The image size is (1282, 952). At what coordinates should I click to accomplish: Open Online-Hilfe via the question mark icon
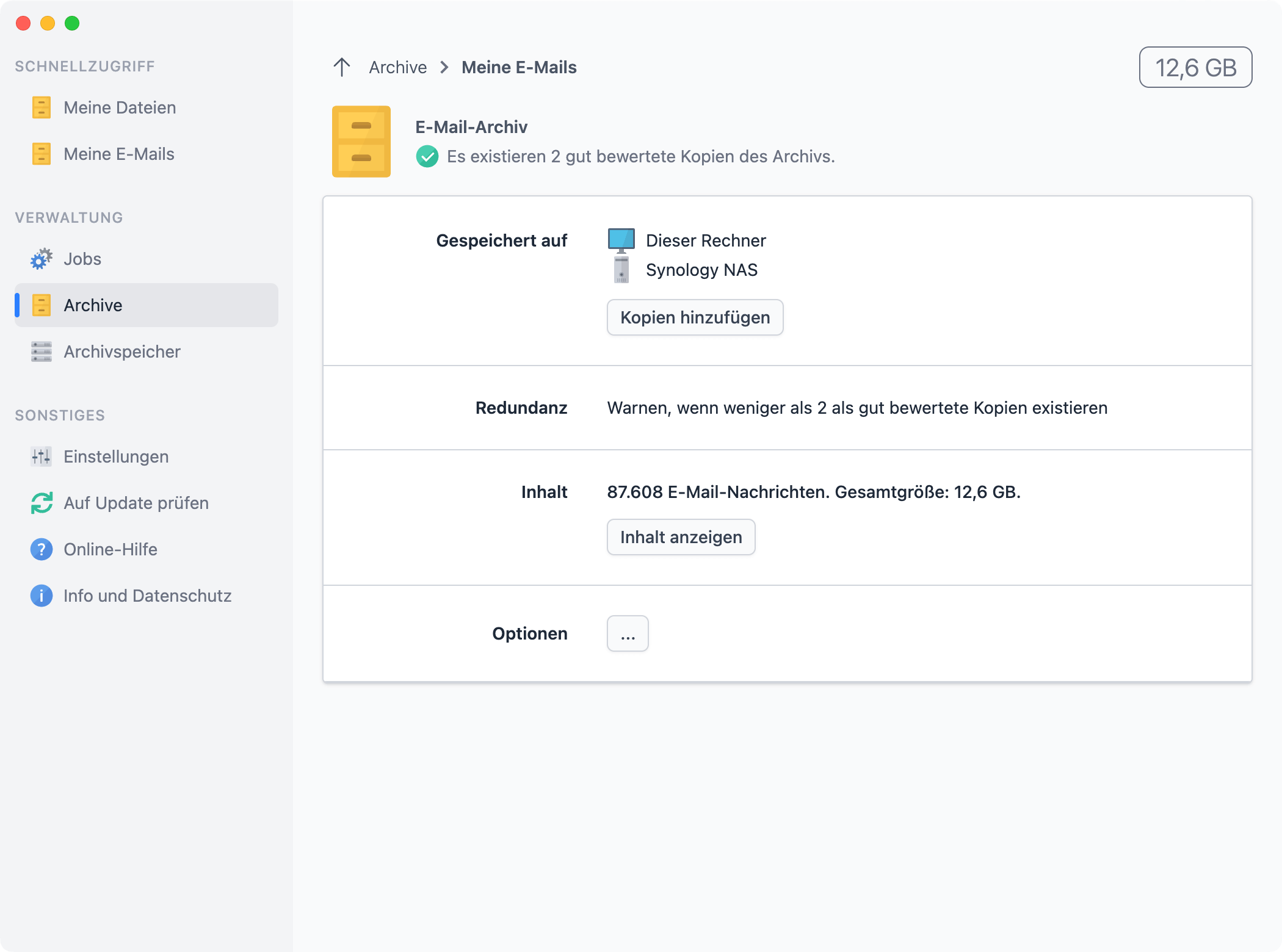[41, 549]
